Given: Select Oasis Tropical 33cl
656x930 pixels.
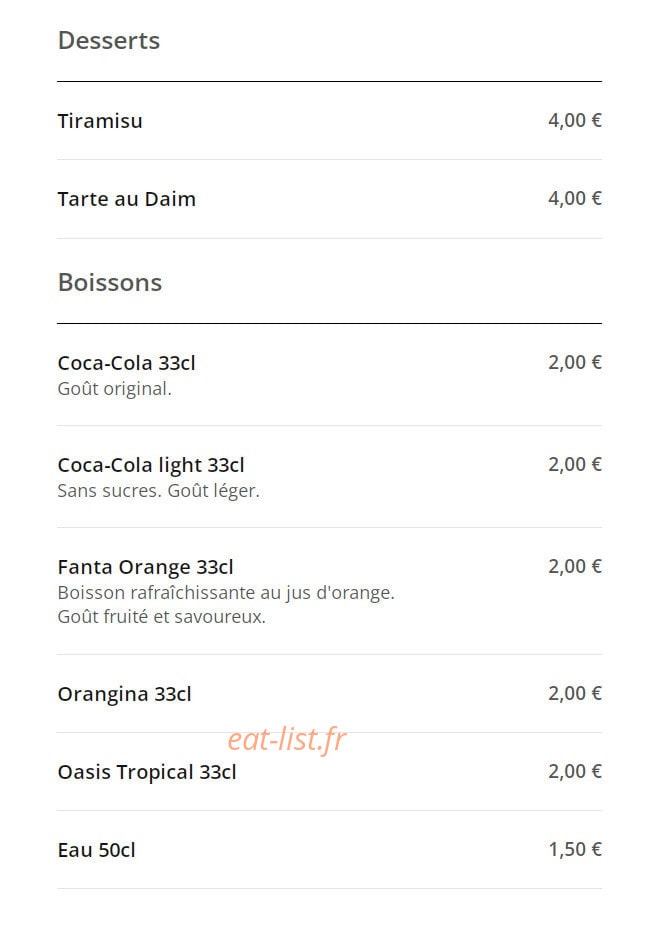Looking at the screenshot, I should (147, 773).
